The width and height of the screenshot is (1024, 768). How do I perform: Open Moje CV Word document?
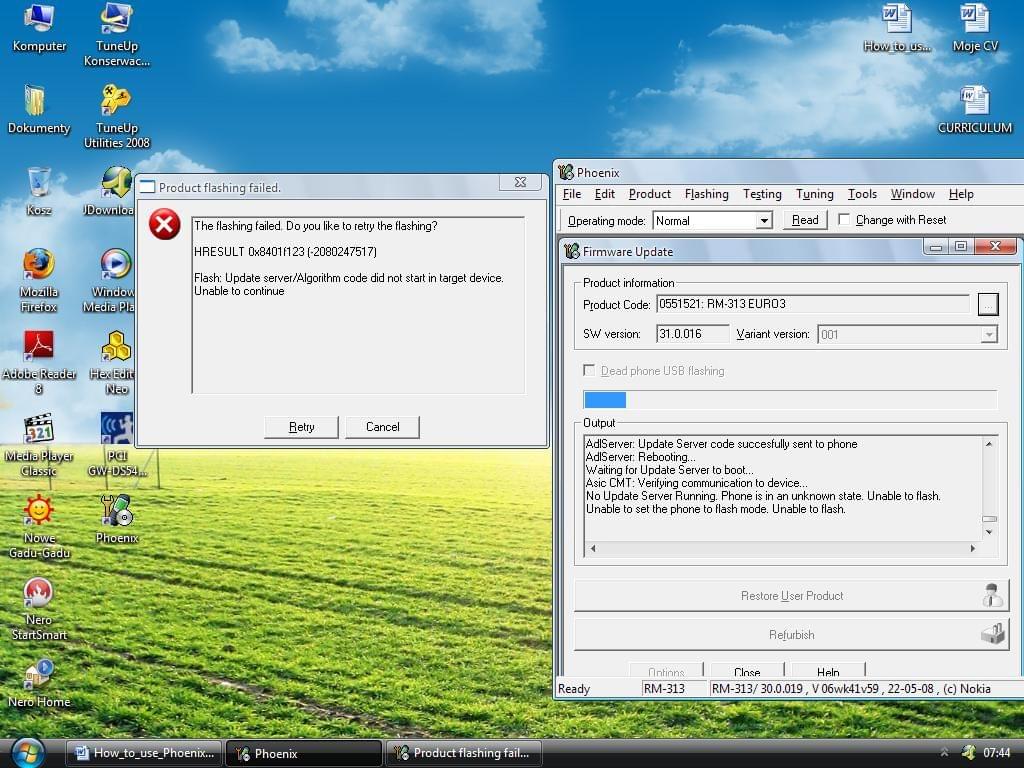point(975,27)
